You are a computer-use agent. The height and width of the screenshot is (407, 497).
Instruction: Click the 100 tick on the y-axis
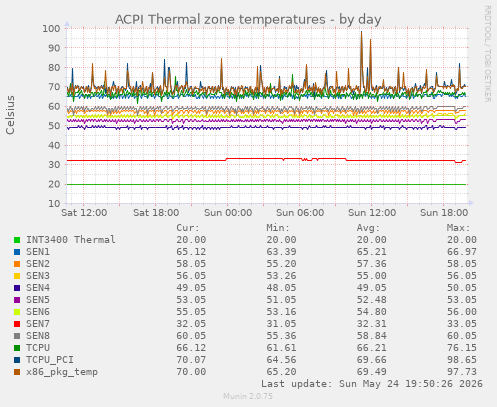click(51, 29)
